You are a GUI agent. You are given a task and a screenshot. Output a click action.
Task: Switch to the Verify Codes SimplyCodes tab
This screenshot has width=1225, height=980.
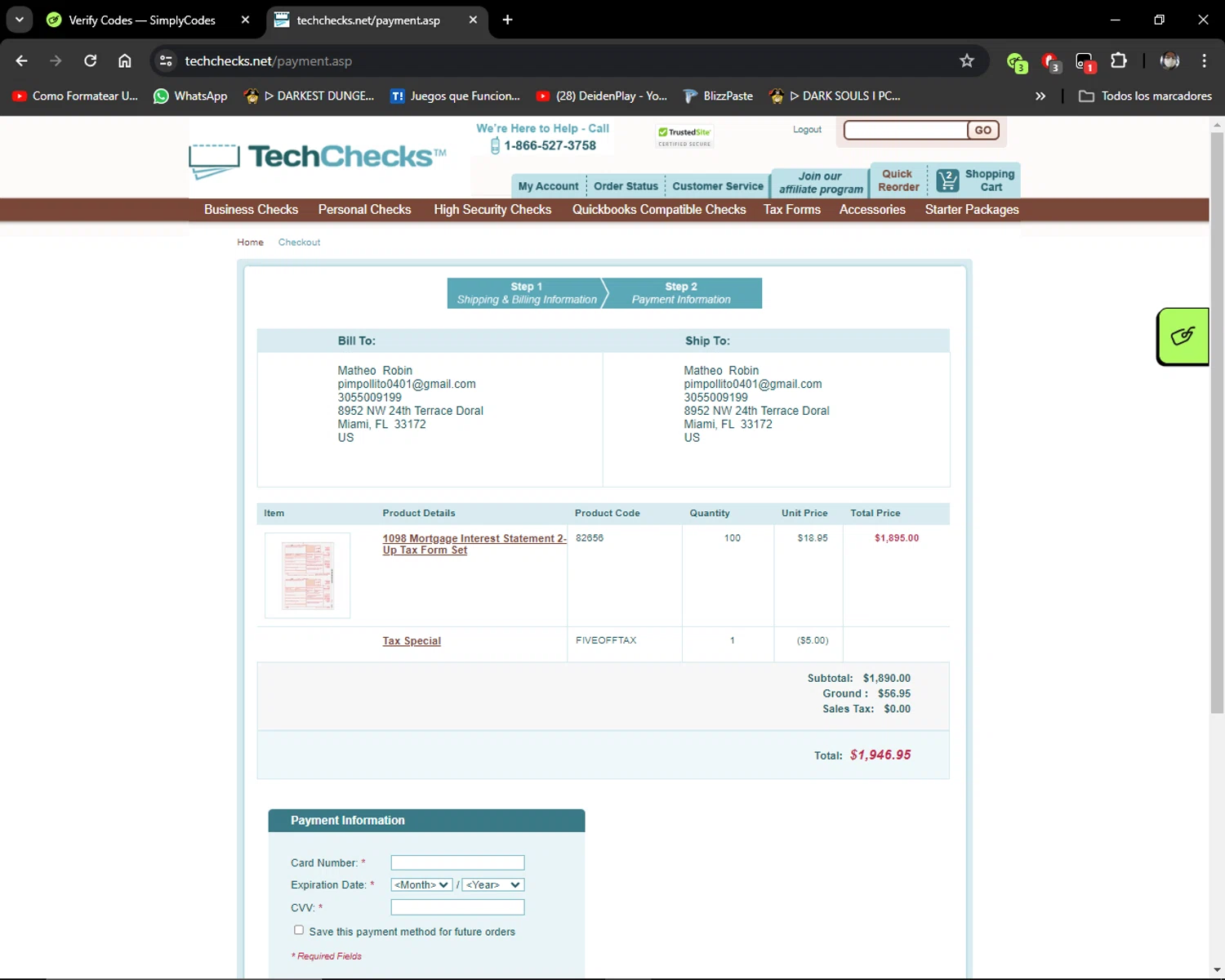coord(141,20)
